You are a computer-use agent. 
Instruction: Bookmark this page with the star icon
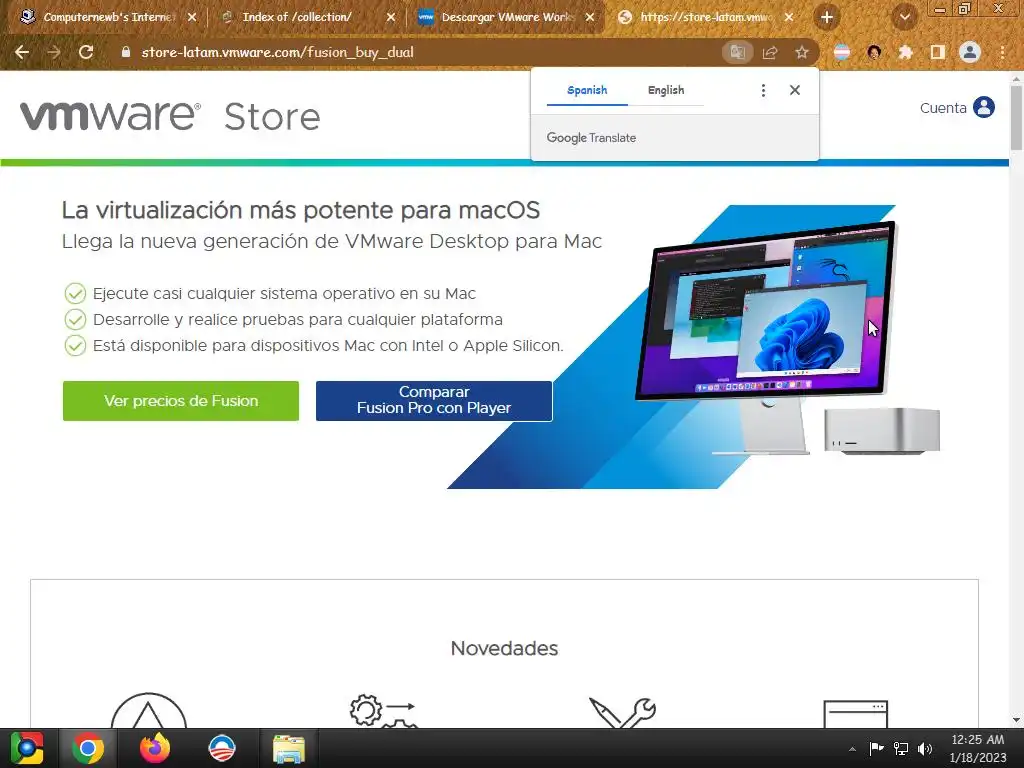pos(802,52)
